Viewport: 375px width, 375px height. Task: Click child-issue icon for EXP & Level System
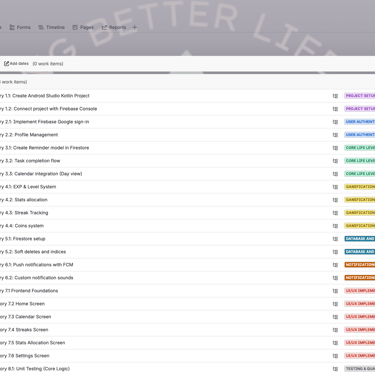click(x=335, y=187)
